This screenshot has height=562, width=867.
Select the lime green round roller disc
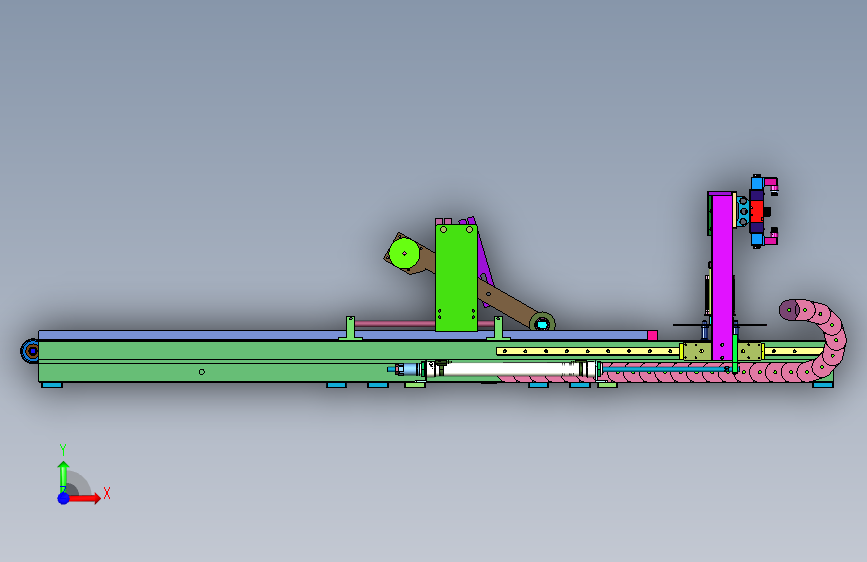(x=404, y=253)
